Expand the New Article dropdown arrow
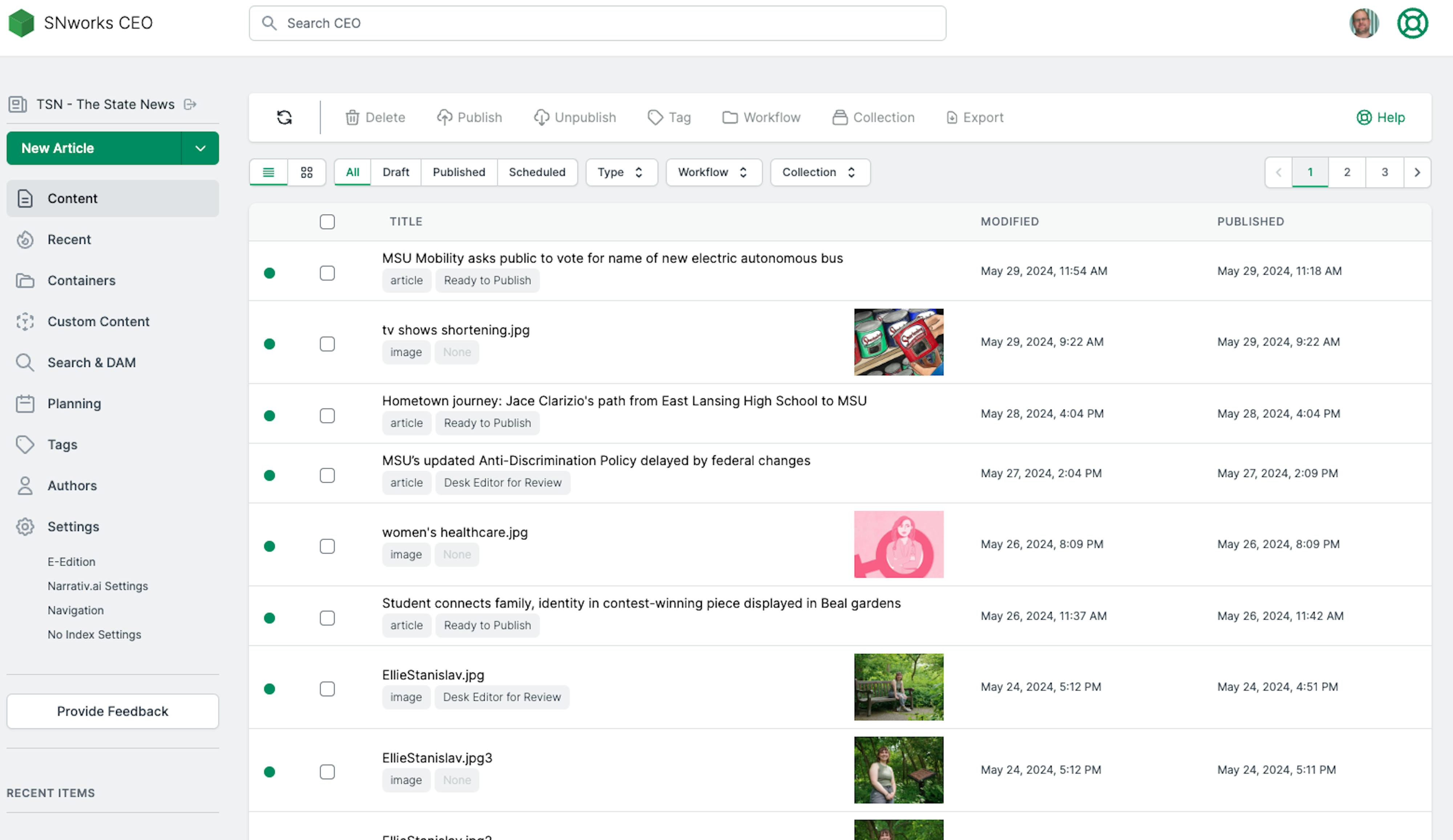1453x840 pixels. 199,148
